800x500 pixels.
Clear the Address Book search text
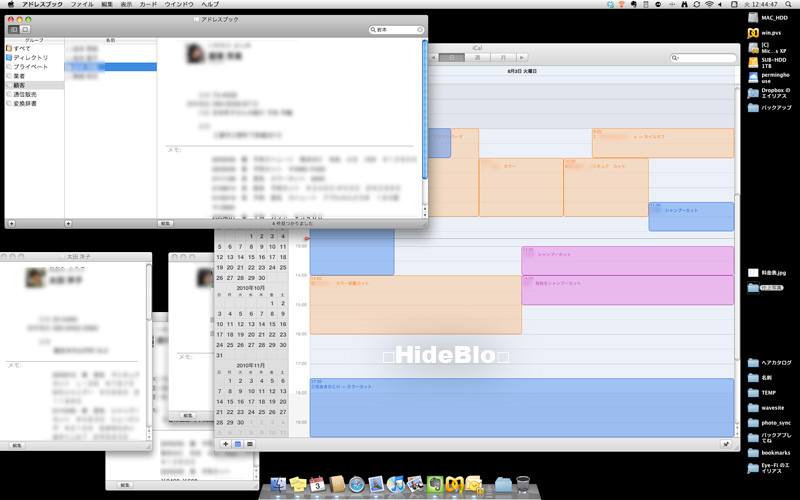(x=420, y=30)
